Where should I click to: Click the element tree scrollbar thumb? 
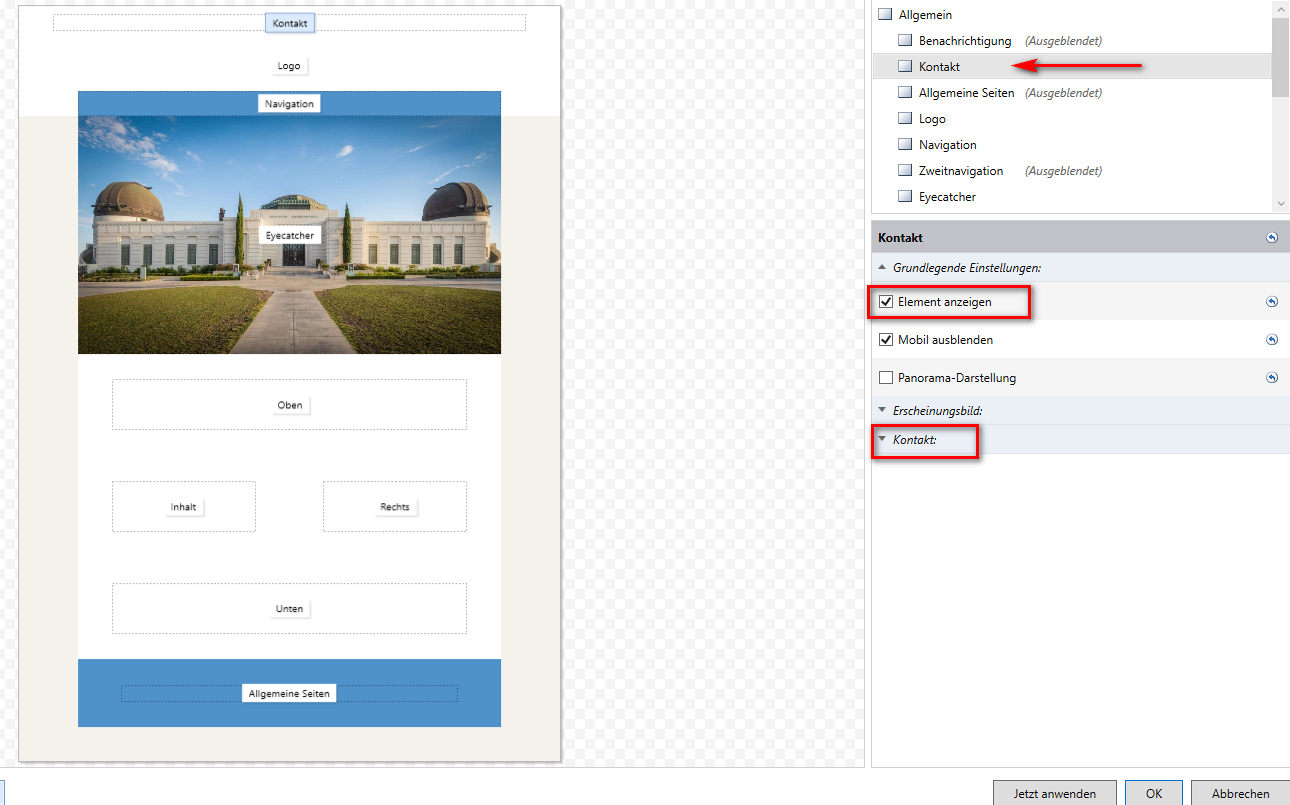point(1281,57)
